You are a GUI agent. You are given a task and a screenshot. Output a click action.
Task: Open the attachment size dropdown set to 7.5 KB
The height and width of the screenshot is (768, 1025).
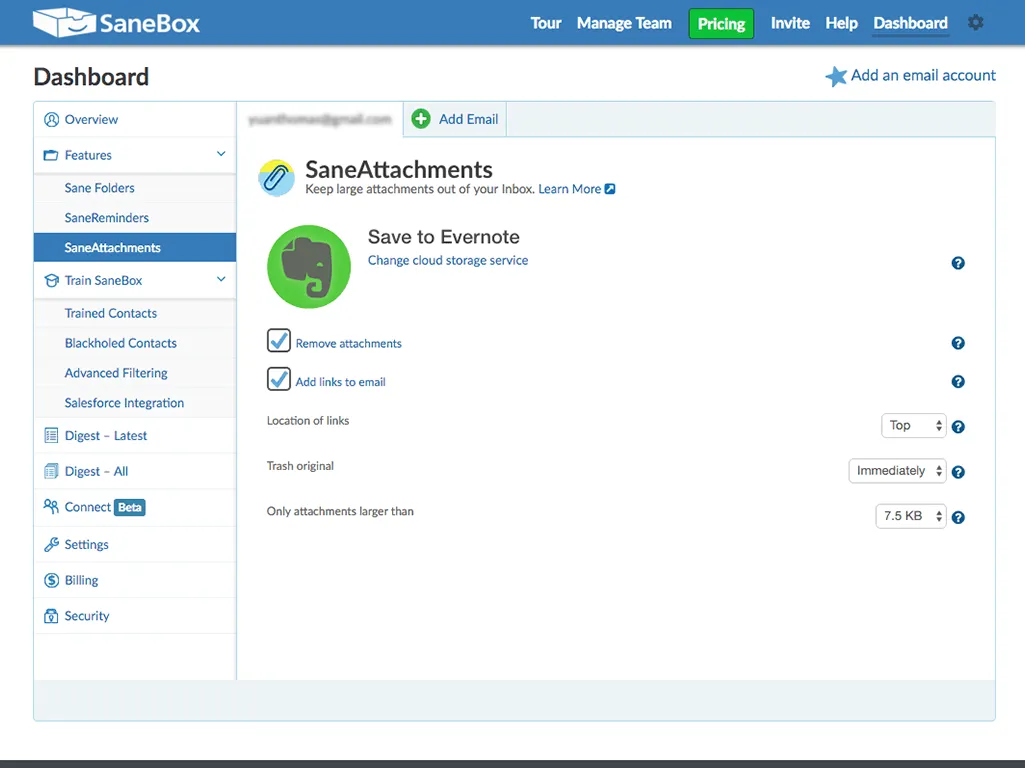(911, 516)
